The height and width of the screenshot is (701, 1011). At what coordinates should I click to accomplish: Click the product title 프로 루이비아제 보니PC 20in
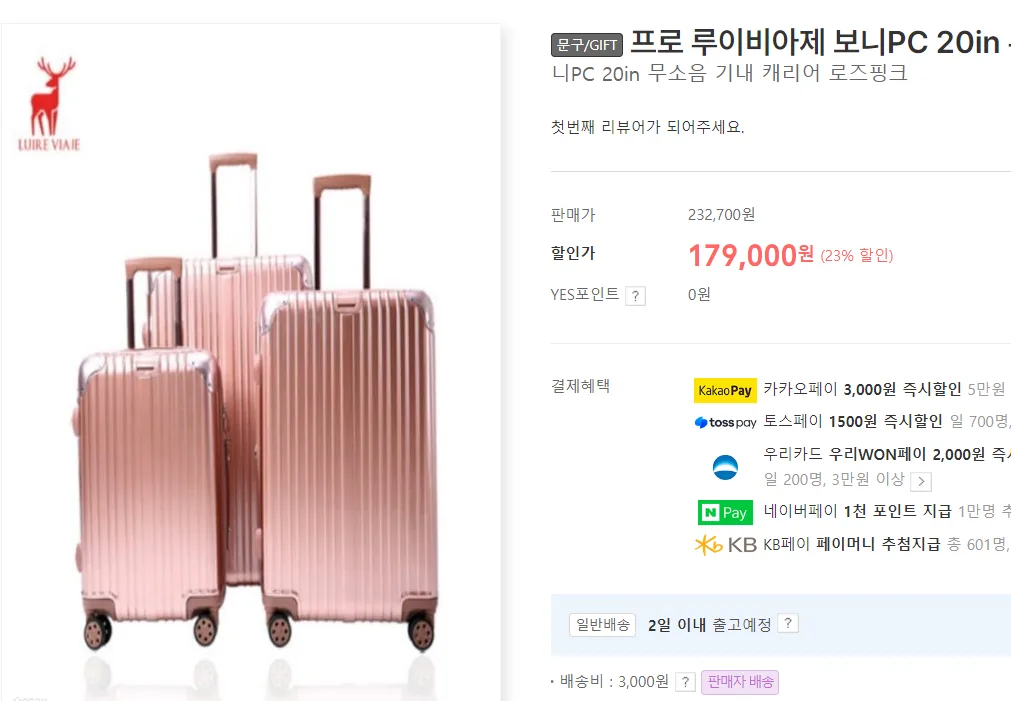[x=815, y=43]
